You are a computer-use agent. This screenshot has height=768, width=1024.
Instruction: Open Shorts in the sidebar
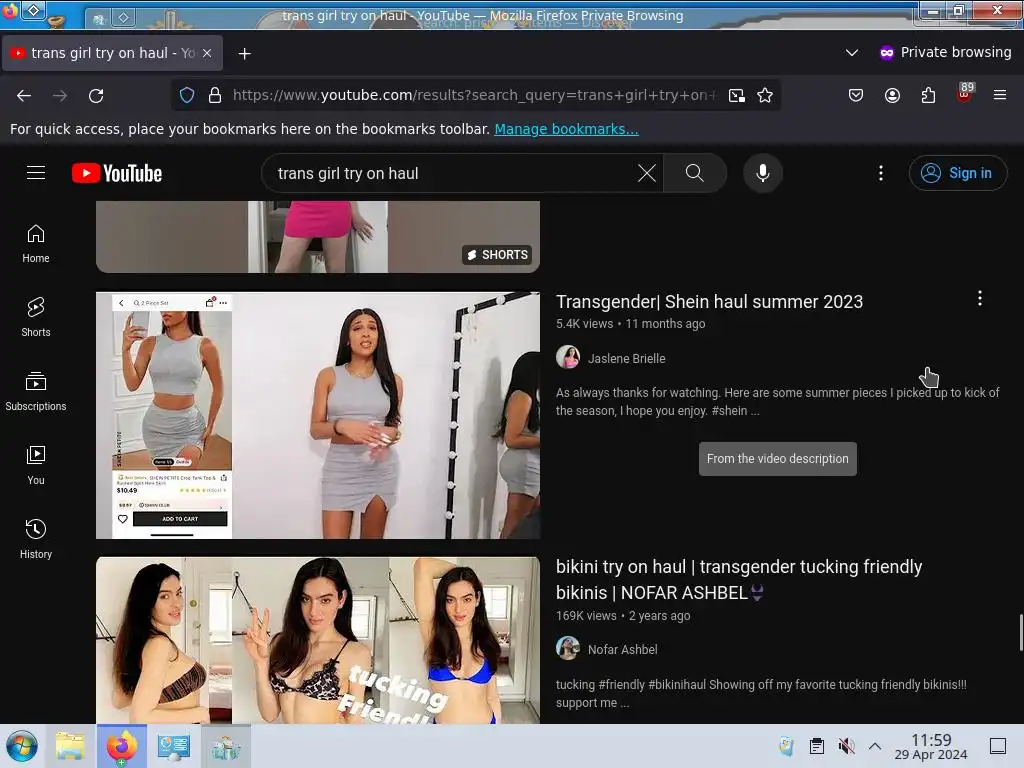click(36, 317)
